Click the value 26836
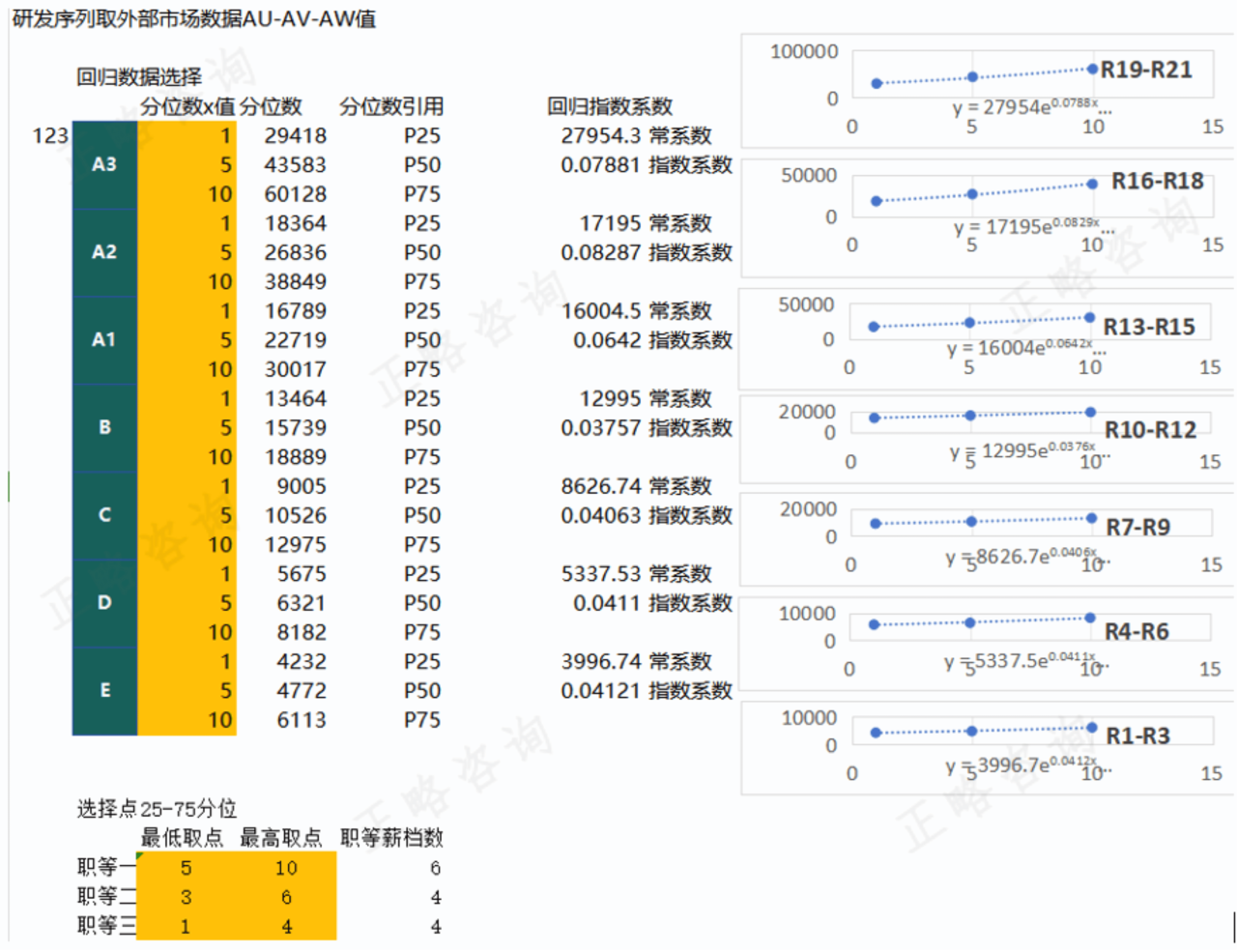Viewport: 1237px width, 952px height. (296, 252)
